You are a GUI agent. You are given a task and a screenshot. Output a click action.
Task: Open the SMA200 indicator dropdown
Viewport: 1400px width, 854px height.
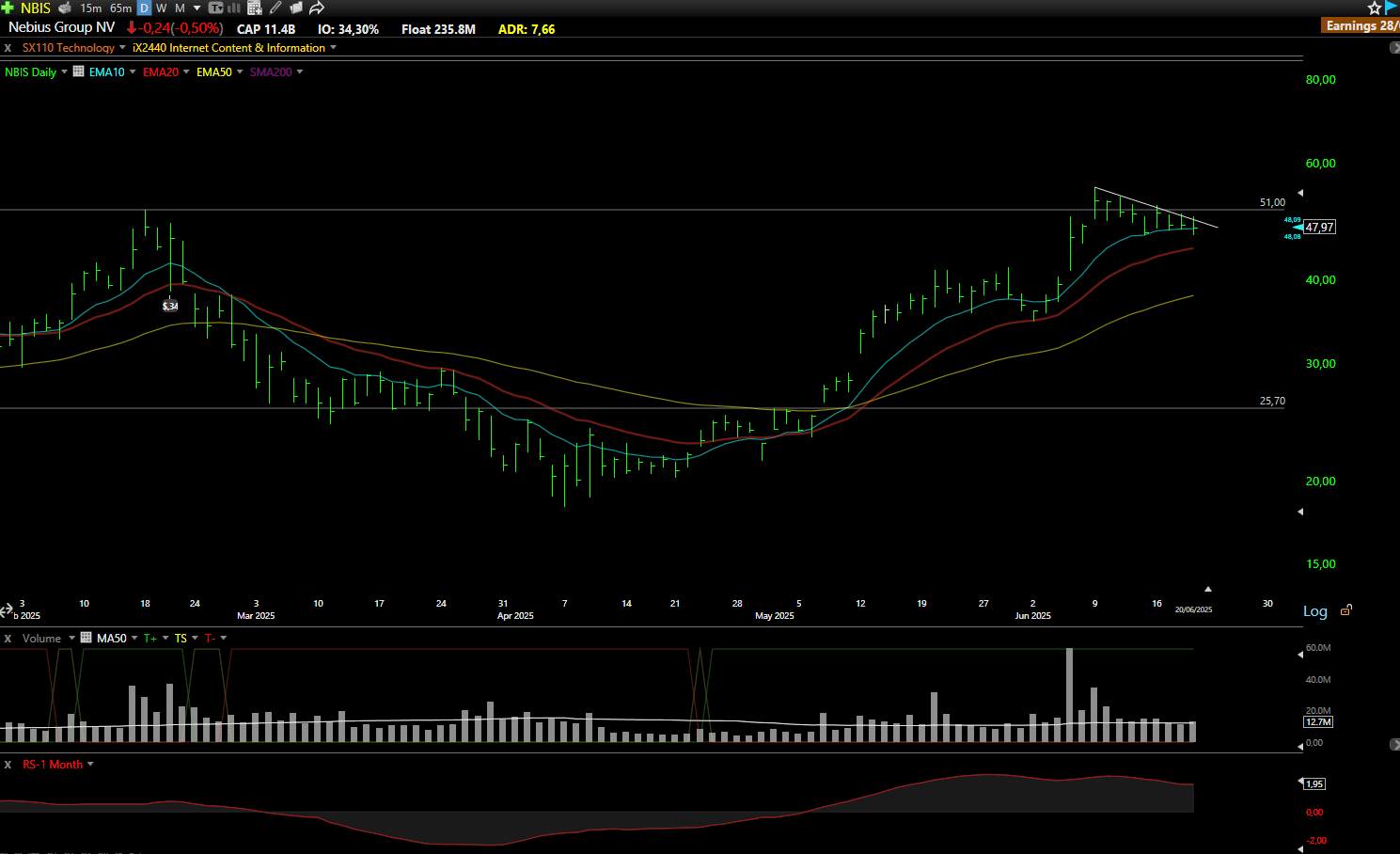coord(300,71)
